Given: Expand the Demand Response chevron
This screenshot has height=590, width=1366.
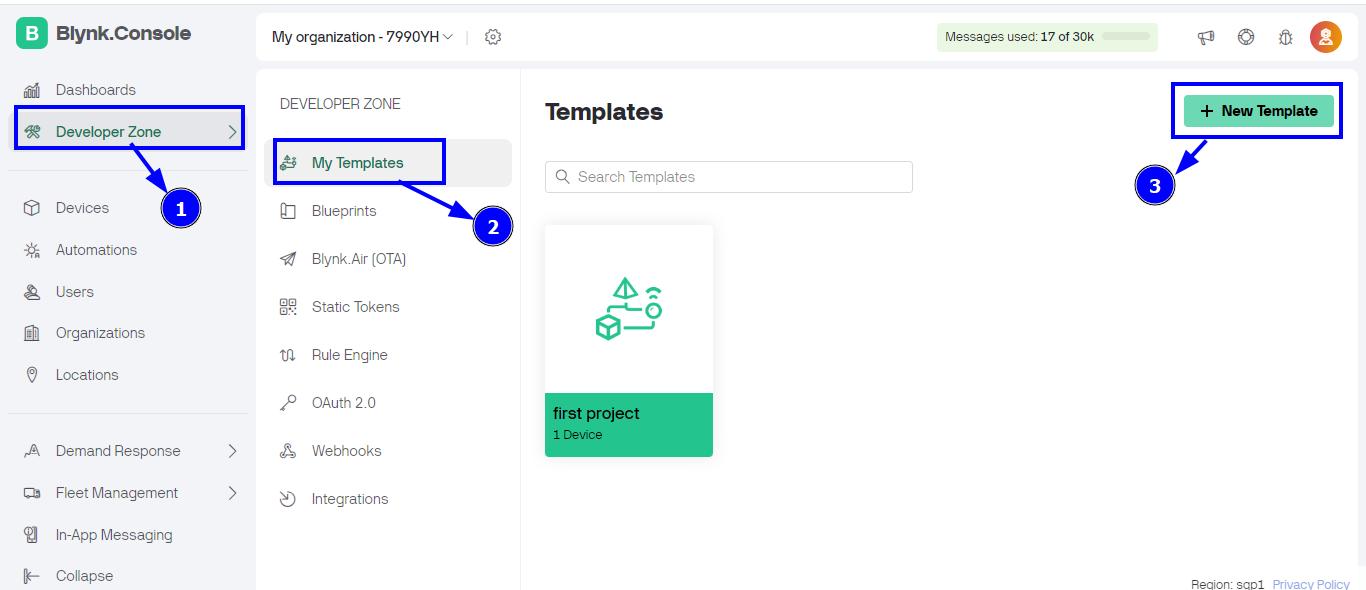Looking at the screenshot, I should click(233, 451).
